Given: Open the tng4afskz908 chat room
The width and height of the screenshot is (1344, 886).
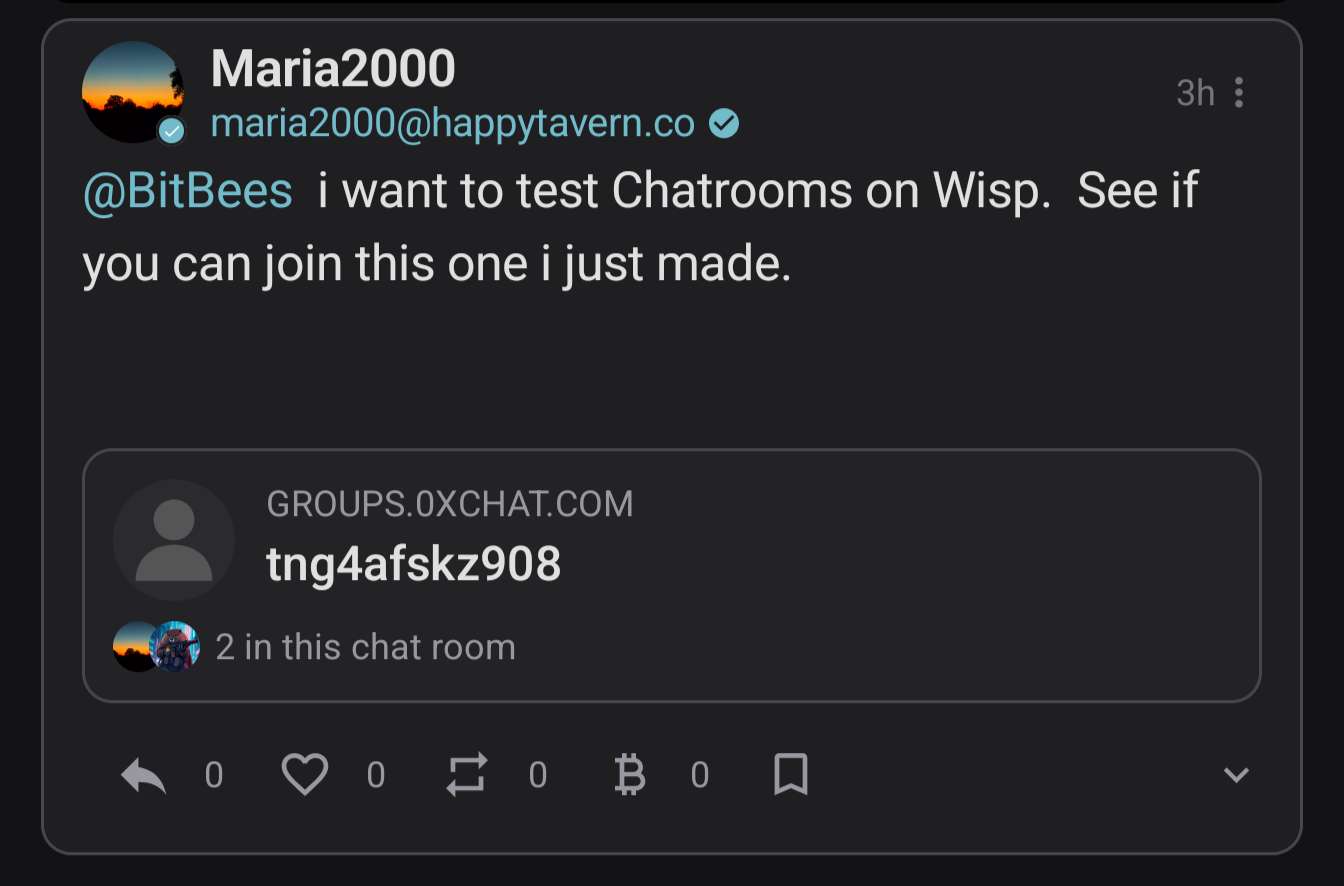Looking at the screenshot, I should [x=413, y=565].
